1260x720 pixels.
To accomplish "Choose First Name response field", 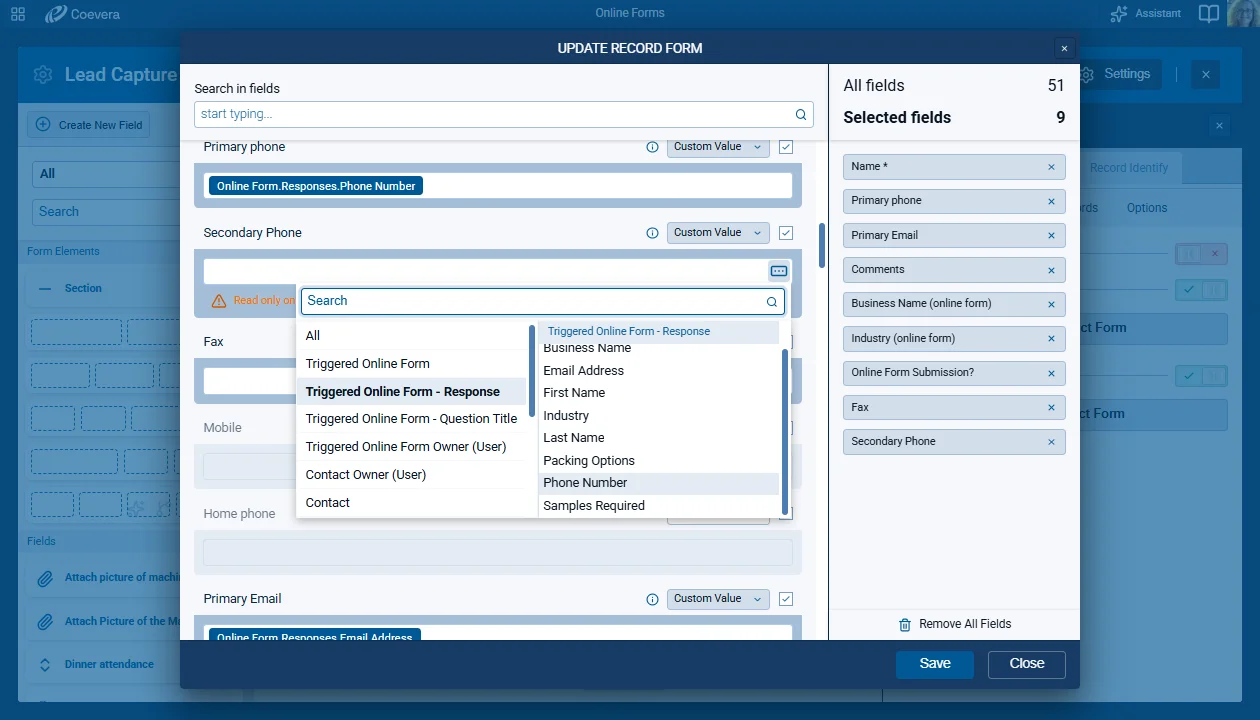I will coord(659,393).
